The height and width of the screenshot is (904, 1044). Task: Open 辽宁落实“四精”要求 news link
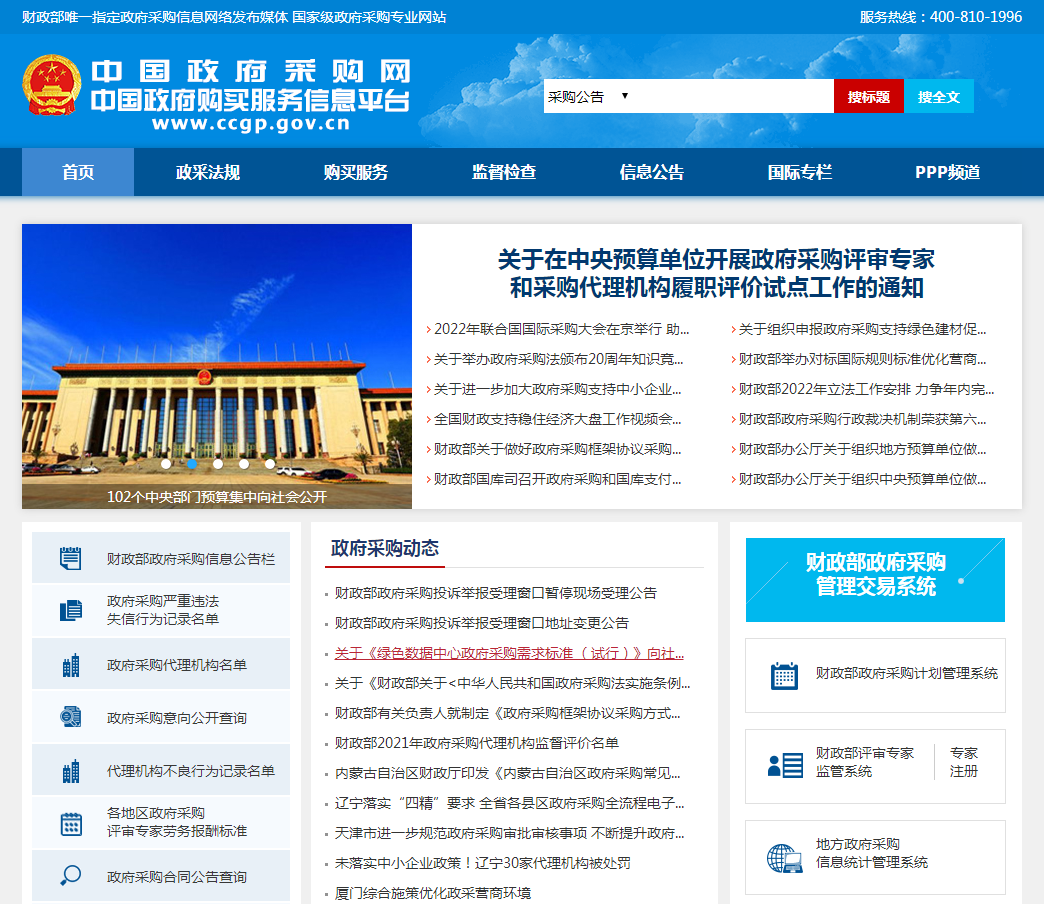[509, 803]
